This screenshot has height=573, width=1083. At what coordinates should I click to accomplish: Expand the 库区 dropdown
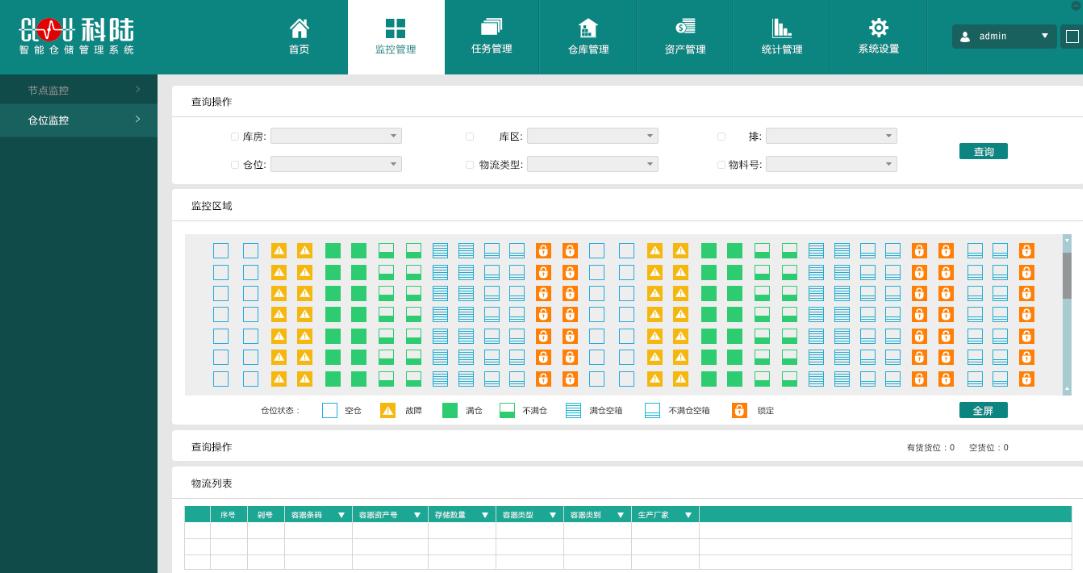click(592, 136)
